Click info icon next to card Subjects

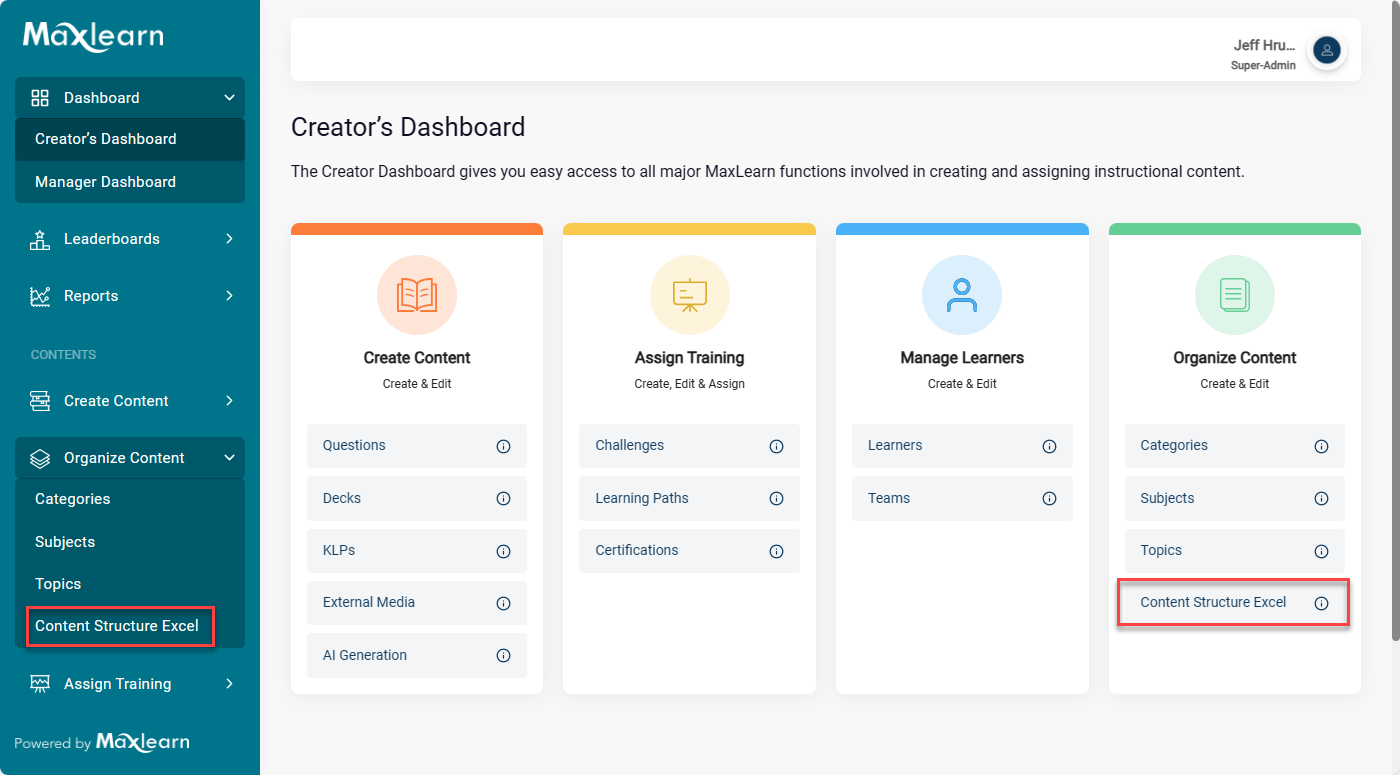[x=1321, y=498]
